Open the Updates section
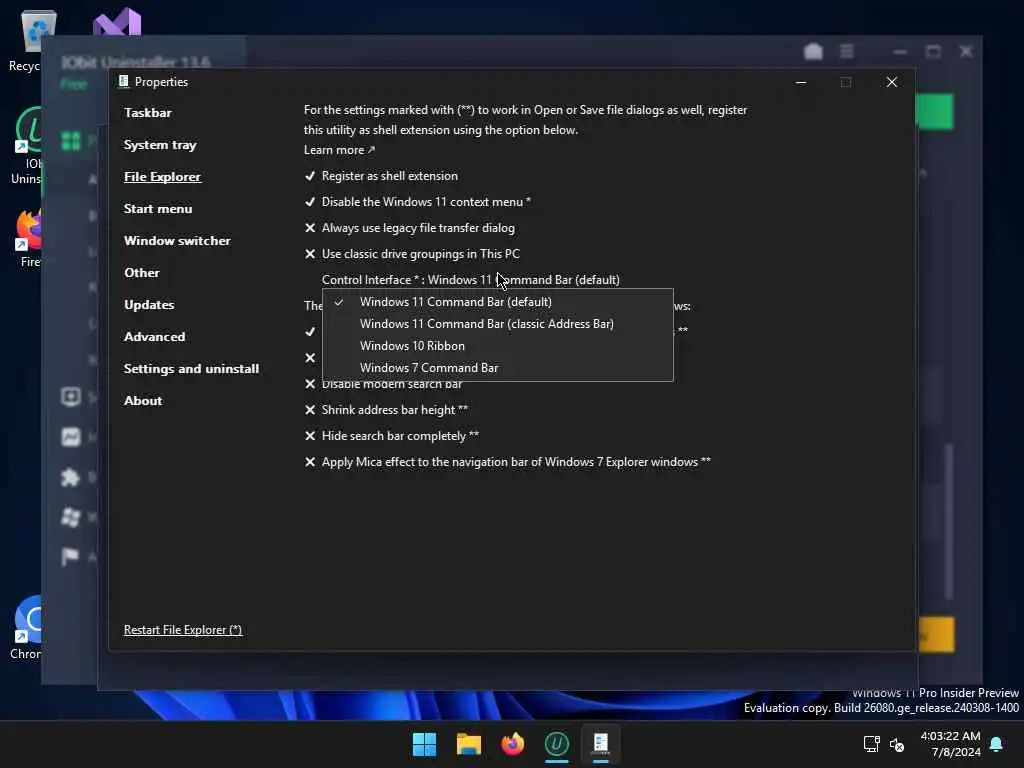Screen dimensions: 1024x768 tap(149, 304)
